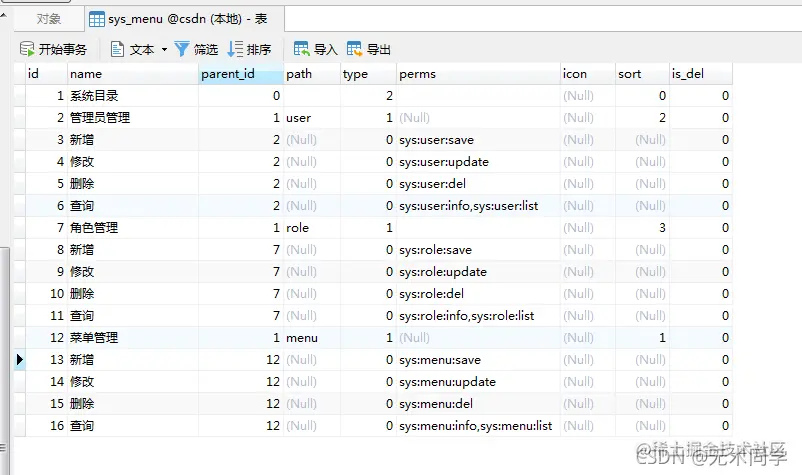This screenshot has width=802, height=475.
Task: Select the 系统目录 name cell
Action: click(133, 96)
